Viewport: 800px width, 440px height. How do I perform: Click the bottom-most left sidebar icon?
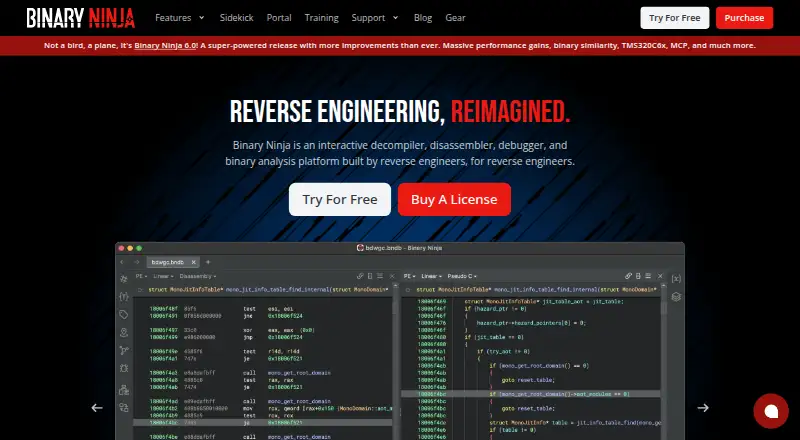[123, 408]
